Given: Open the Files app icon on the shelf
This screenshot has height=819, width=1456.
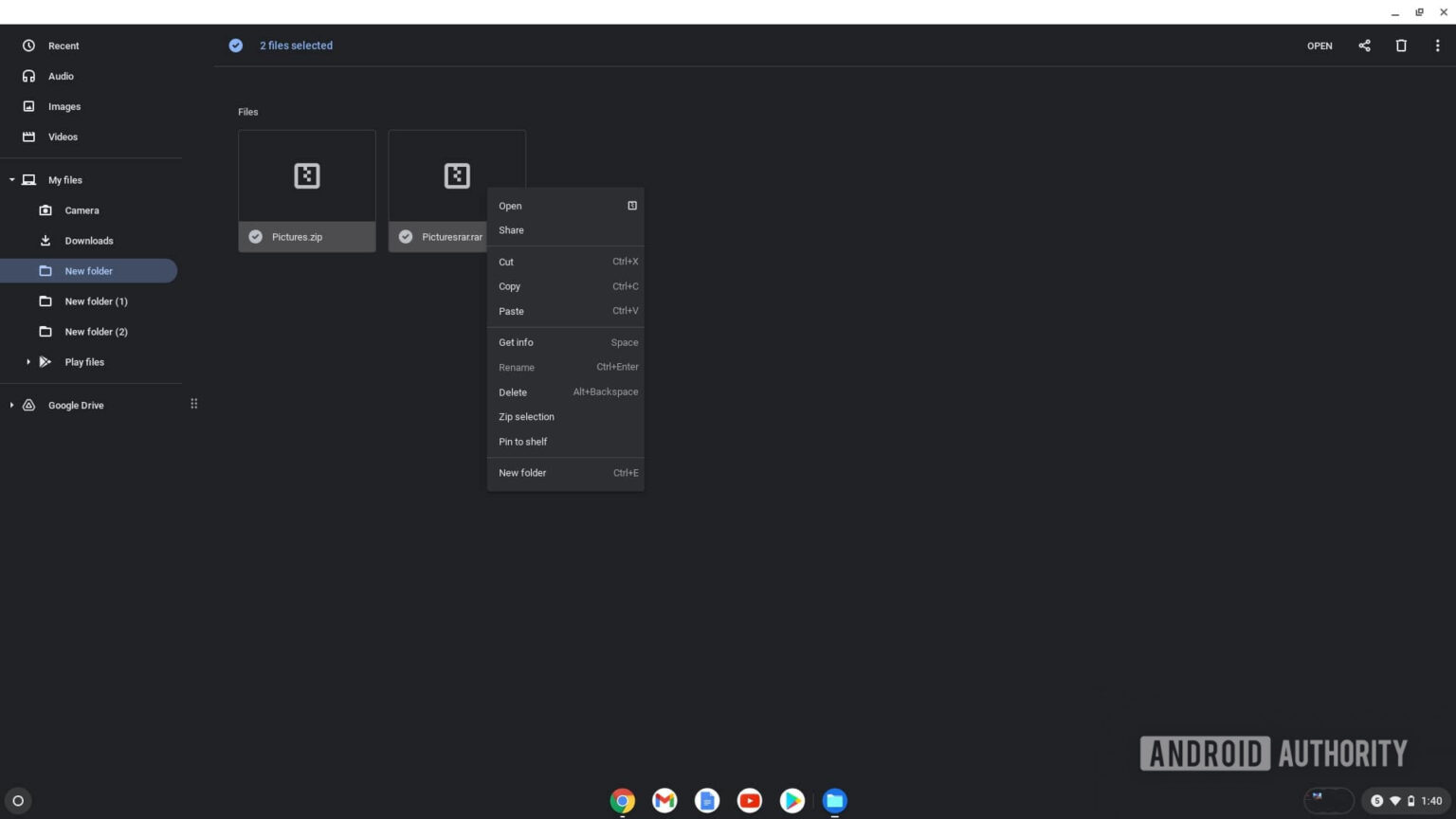Looking at the screenshot, I should pyautogui.click(x=834, y=801).
